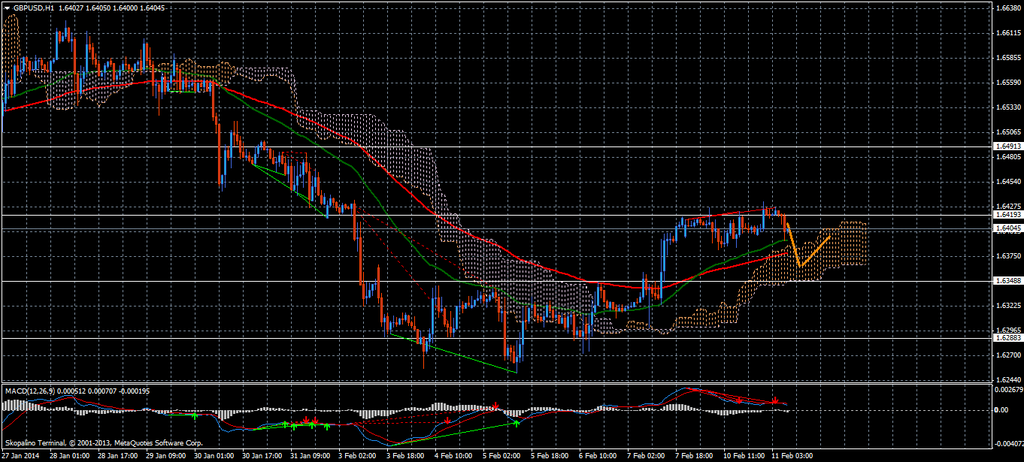
Task: Click the small triangle before GBPUSD,H1 title
Action: (x=7, y=7)
